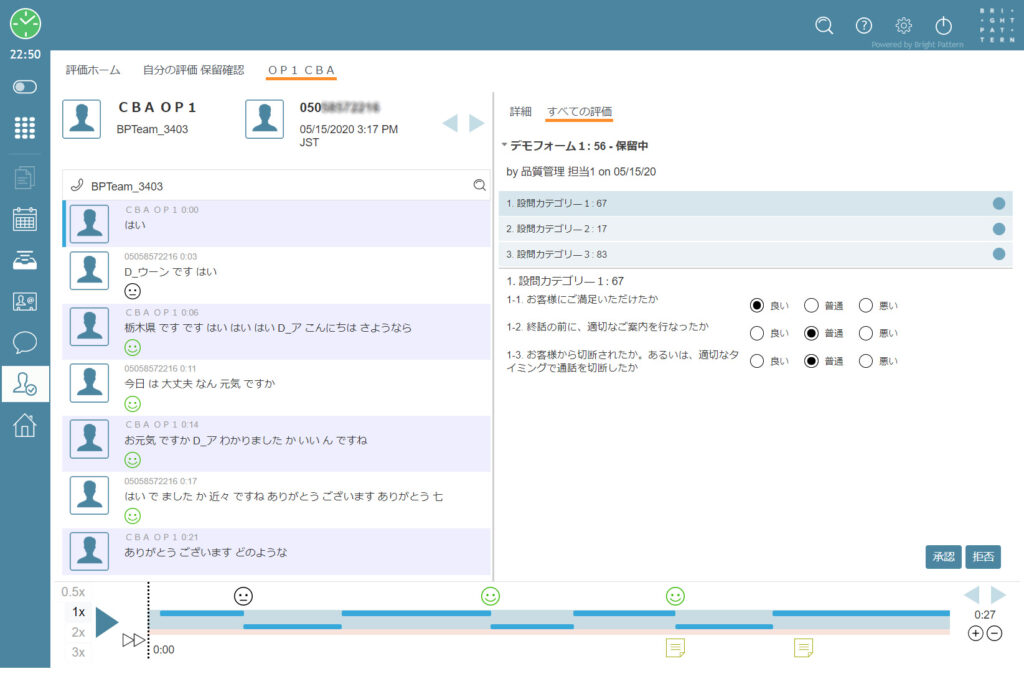
Task: Set playback speed to 0.5x
Action: click(73, 592)
